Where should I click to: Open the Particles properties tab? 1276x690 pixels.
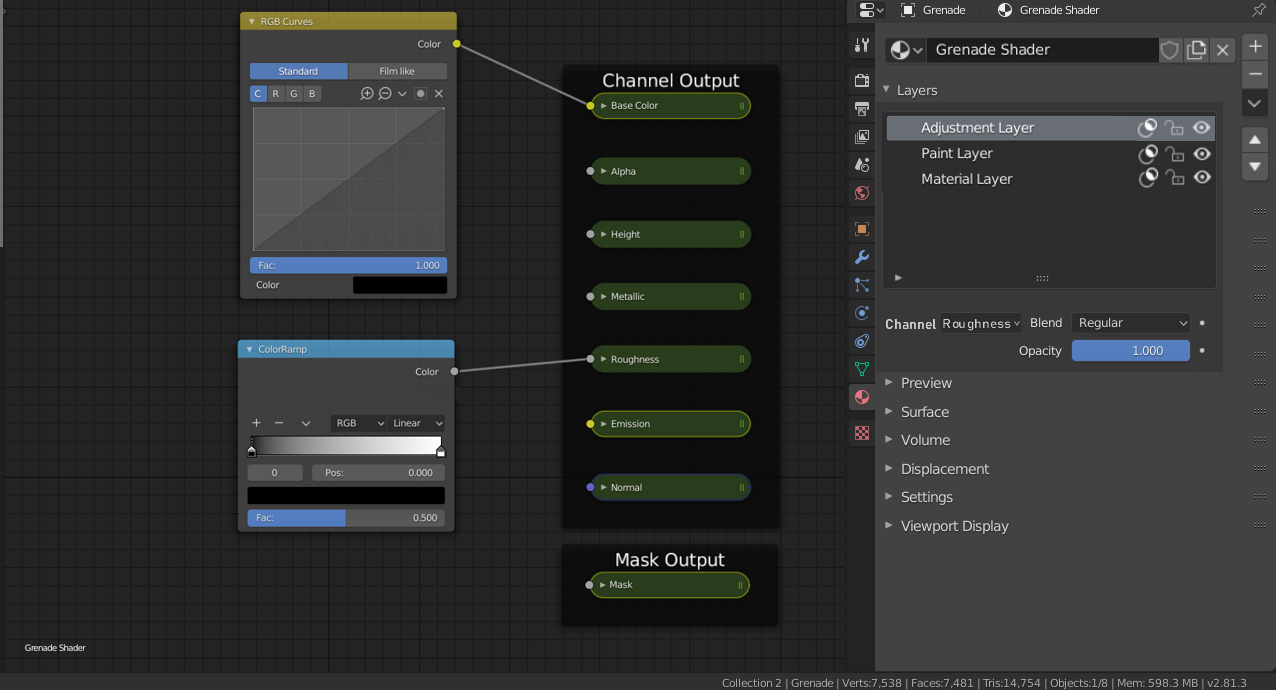coord(862,285)
